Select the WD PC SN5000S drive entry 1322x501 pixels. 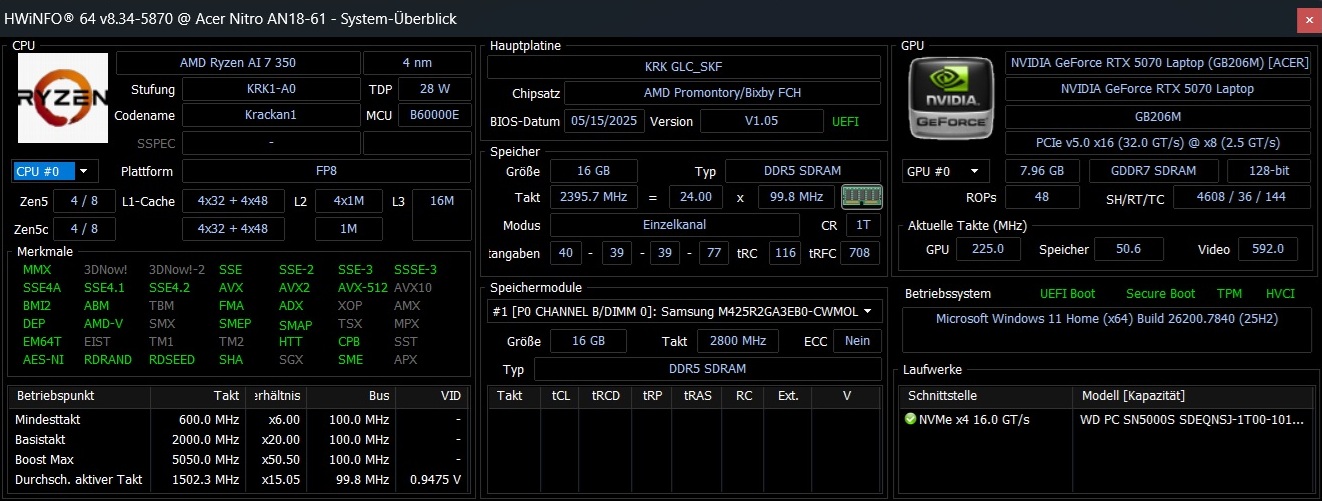coord(1191,419)
